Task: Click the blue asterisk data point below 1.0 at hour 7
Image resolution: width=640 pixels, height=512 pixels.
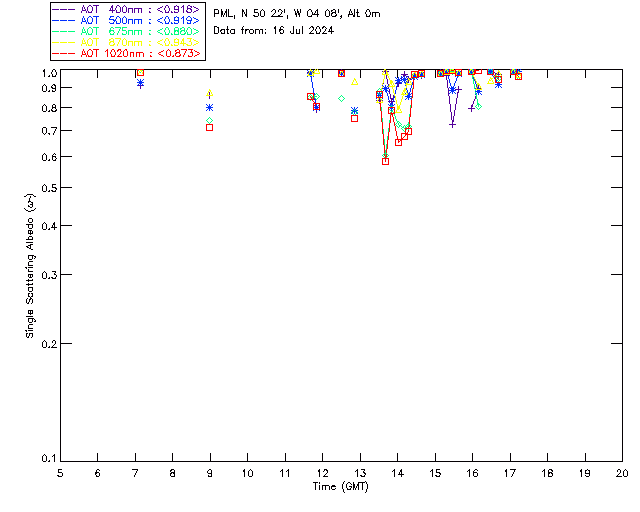Action: pyautogui.click(x=140, y=83)
